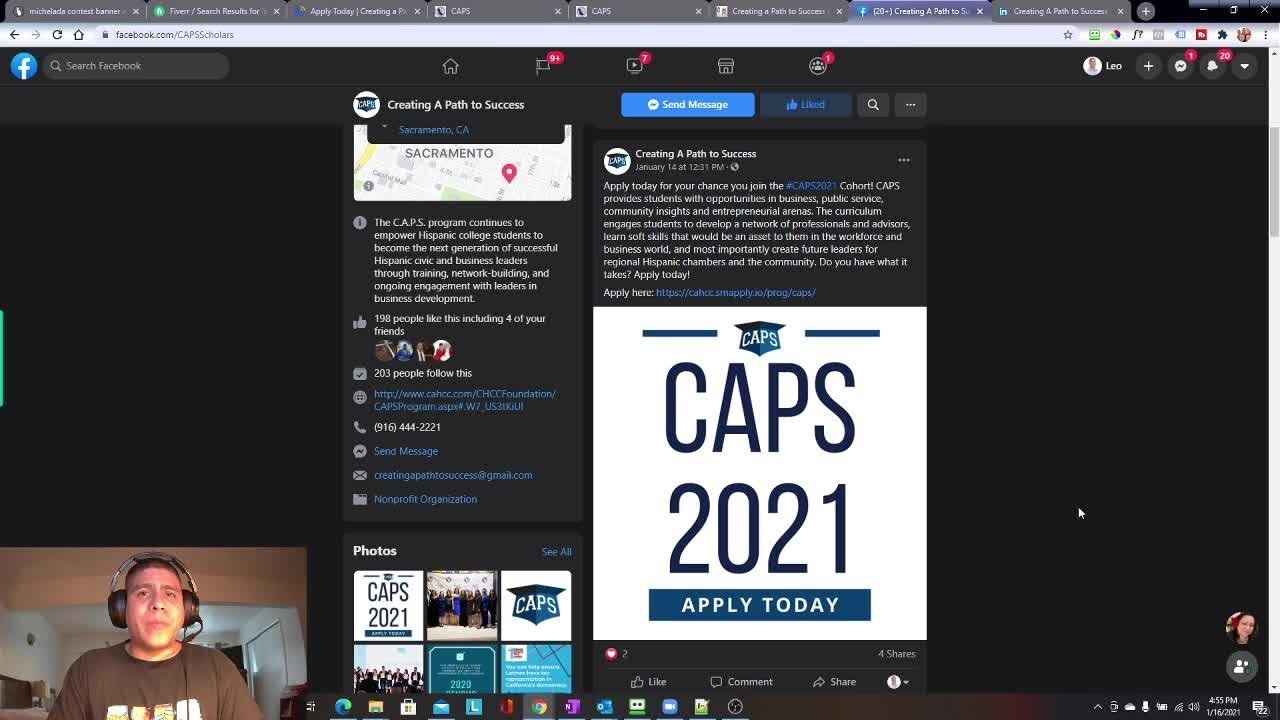Open the Marketplace icon
This screenshot has height=720, width=1280.
pyautogui.click(x=726, y=66)
